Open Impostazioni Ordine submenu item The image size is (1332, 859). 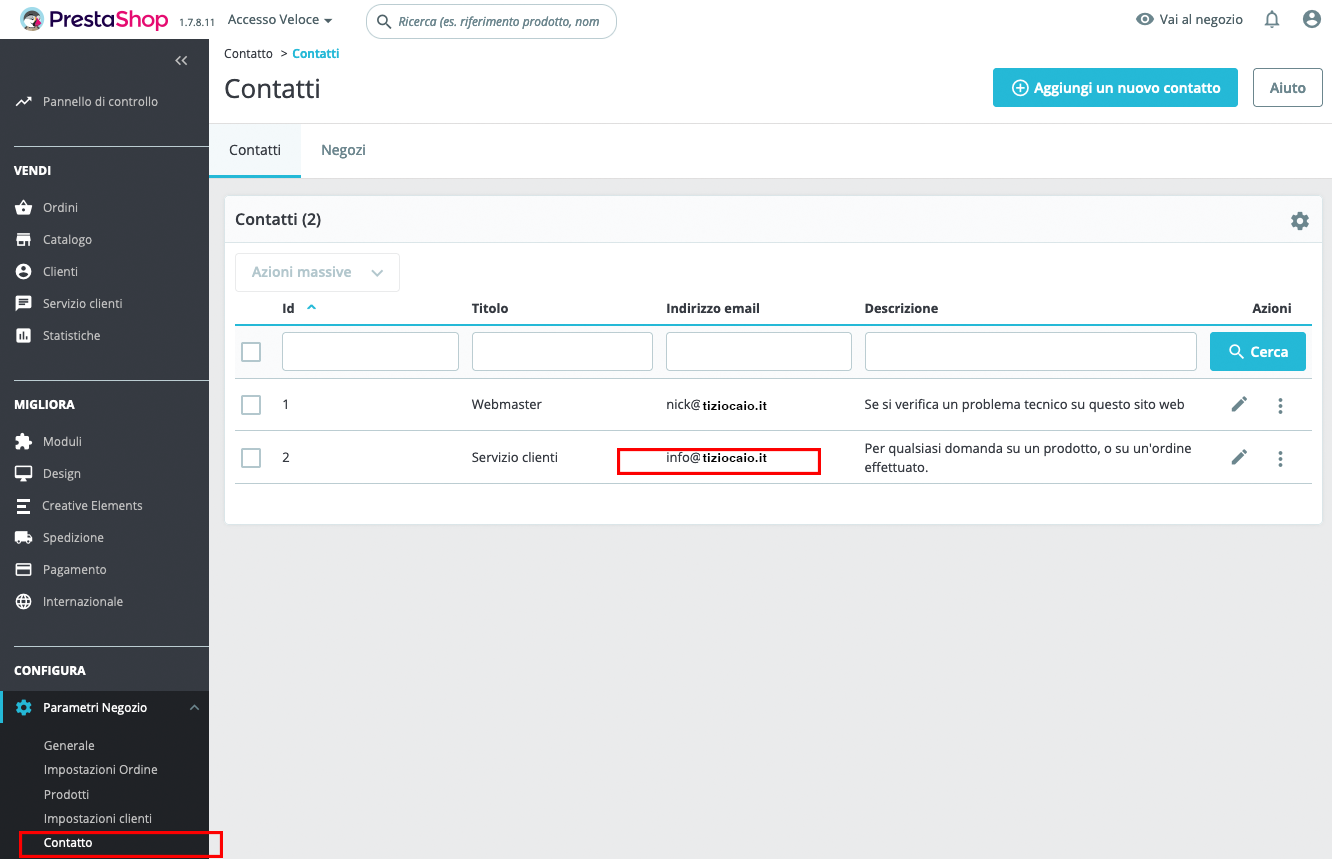click(101, 770)
